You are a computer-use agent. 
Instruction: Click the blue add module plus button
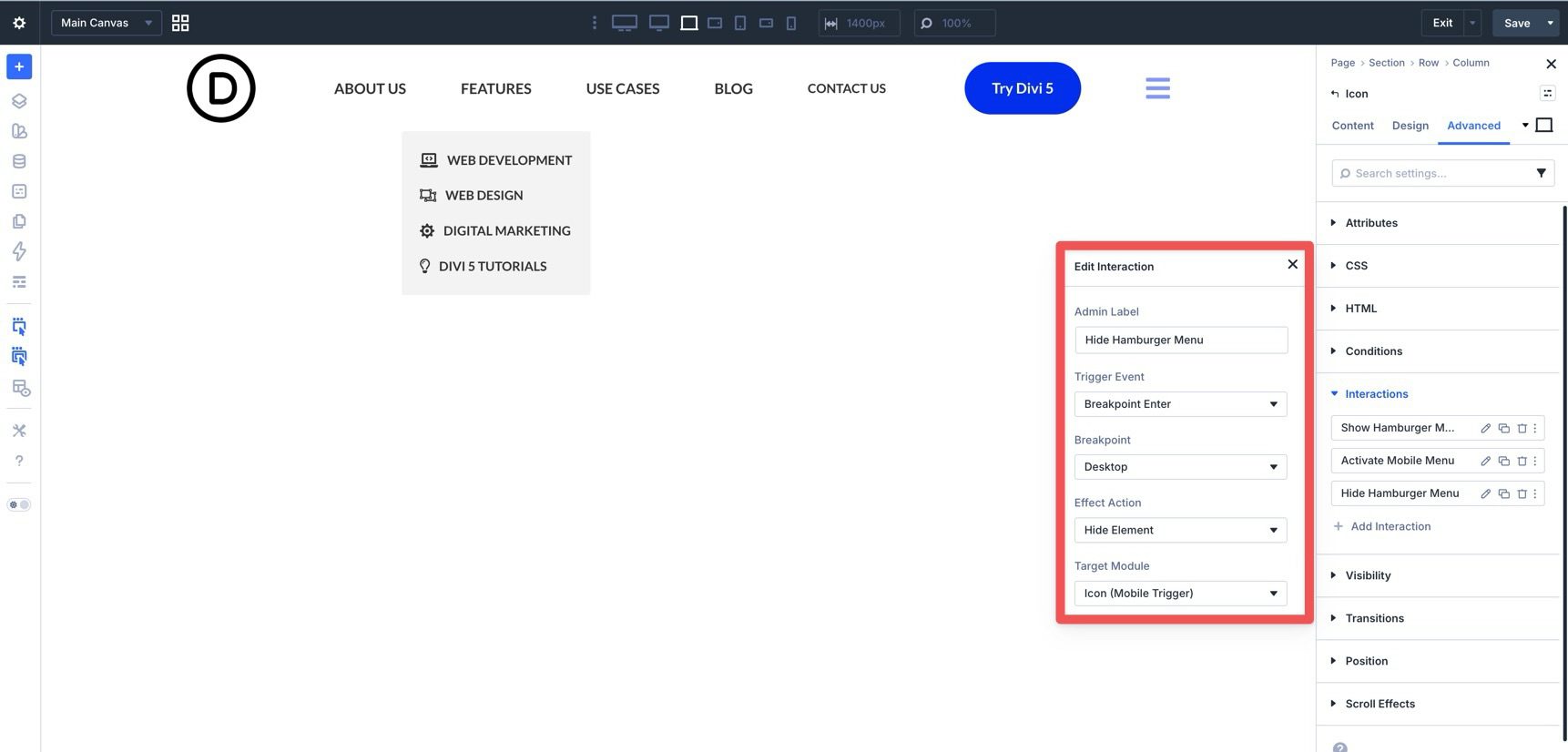(19, 66)
